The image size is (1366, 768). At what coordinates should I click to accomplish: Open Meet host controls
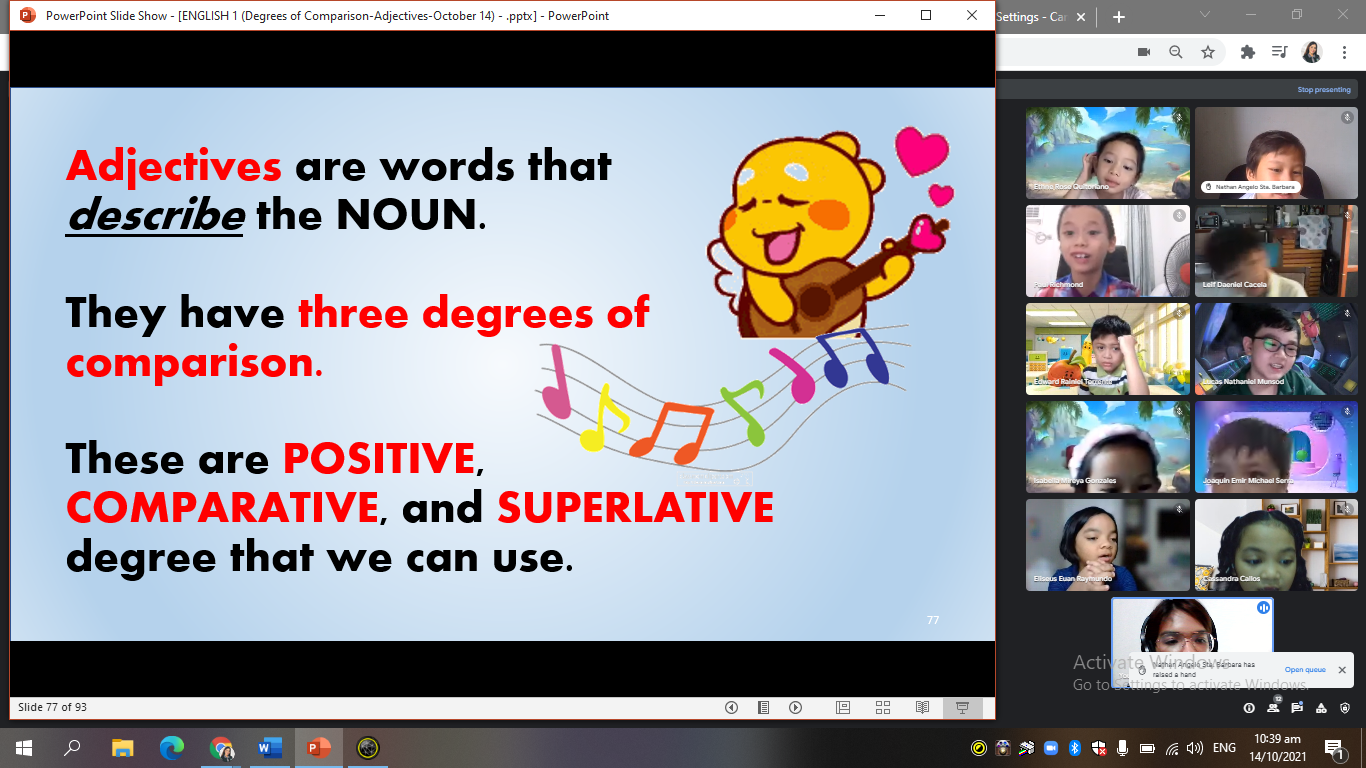1345,707
